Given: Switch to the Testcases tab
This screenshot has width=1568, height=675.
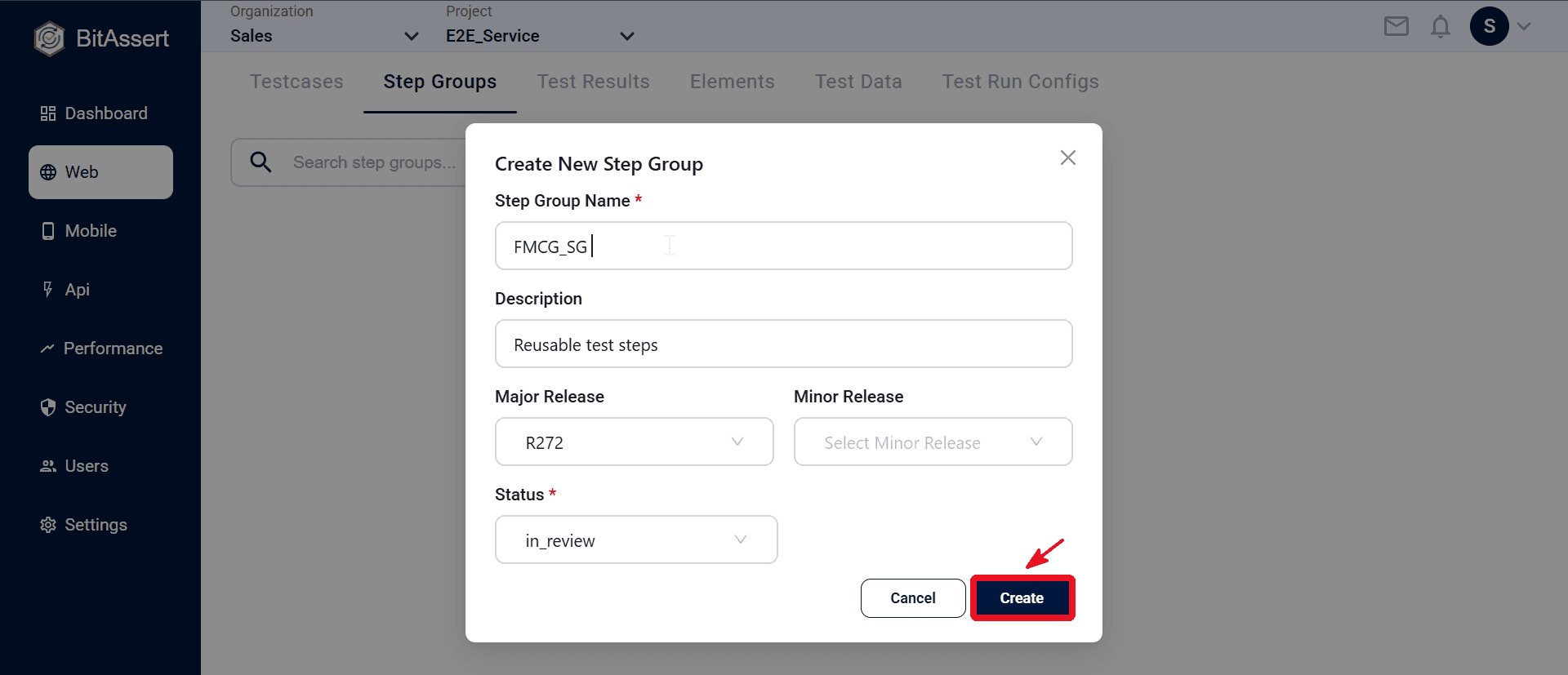Looking at the screenshot, I should (x=296, y=82).
